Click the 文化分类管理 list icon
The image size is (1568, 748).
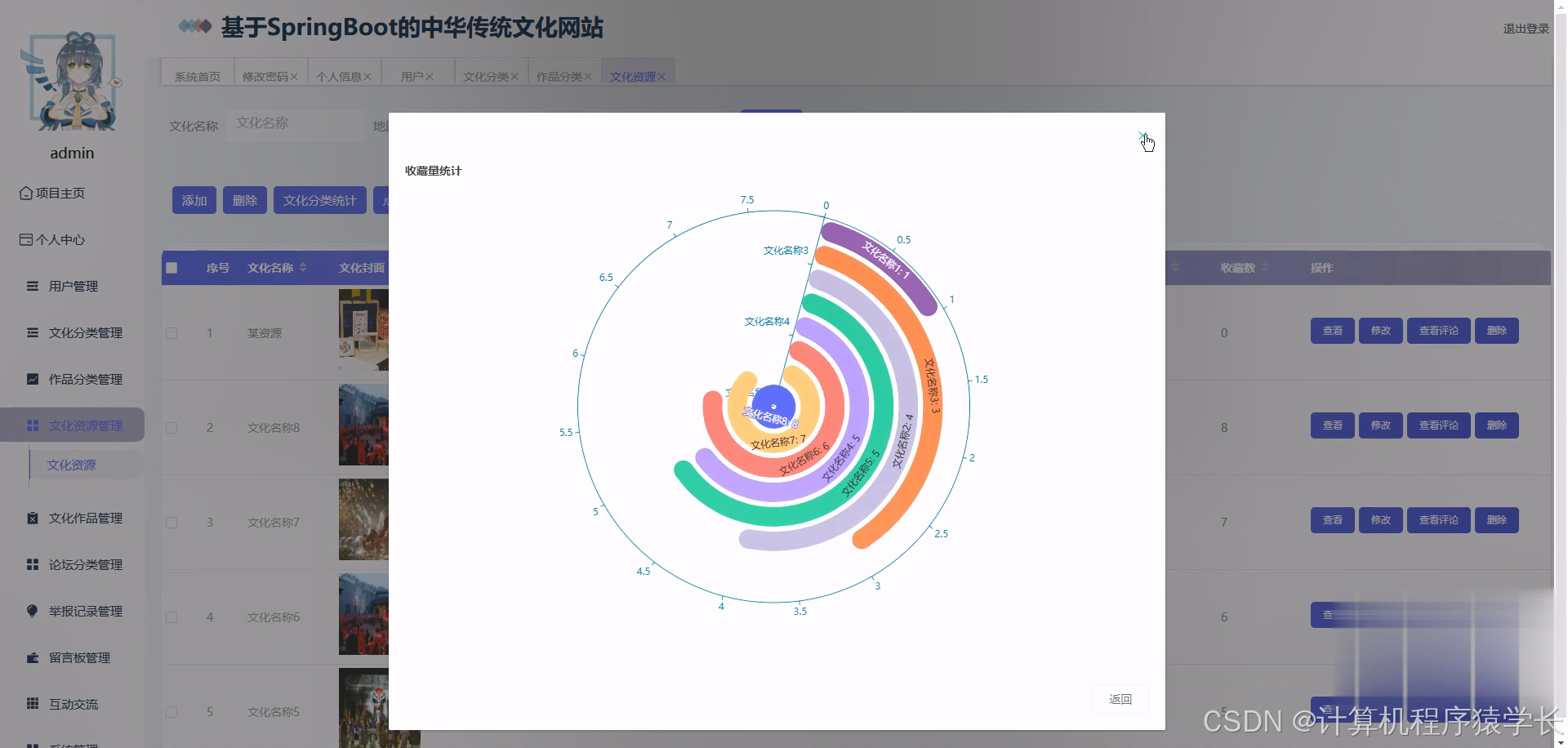32,332
